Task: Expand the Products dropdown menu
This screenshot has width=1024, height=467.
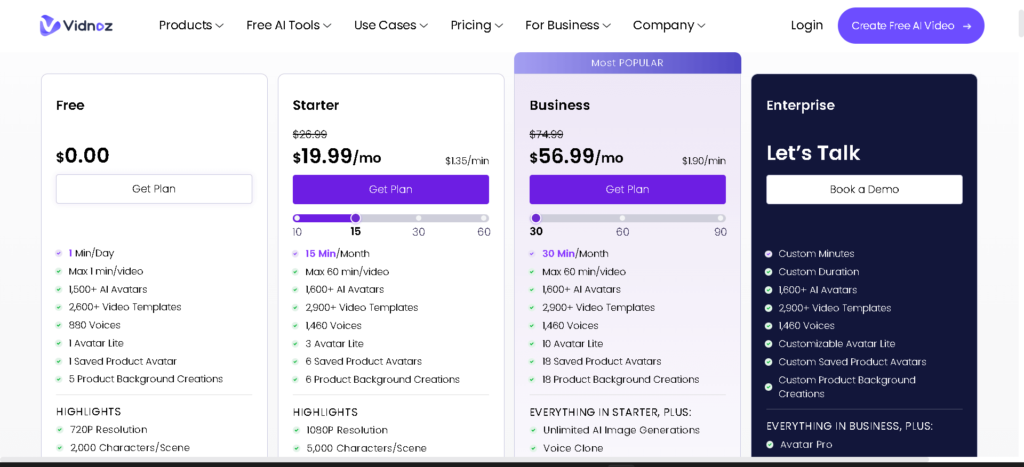Action: [x=190, y=25]
